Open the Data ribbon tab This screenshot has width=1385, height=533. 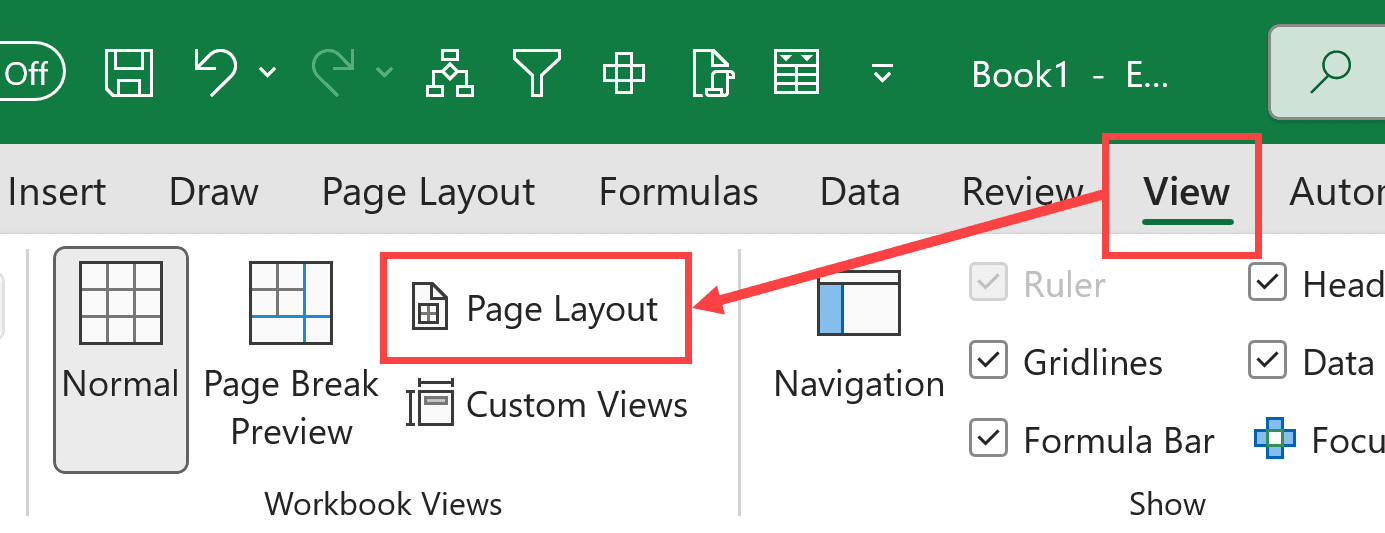coord(860,191)
